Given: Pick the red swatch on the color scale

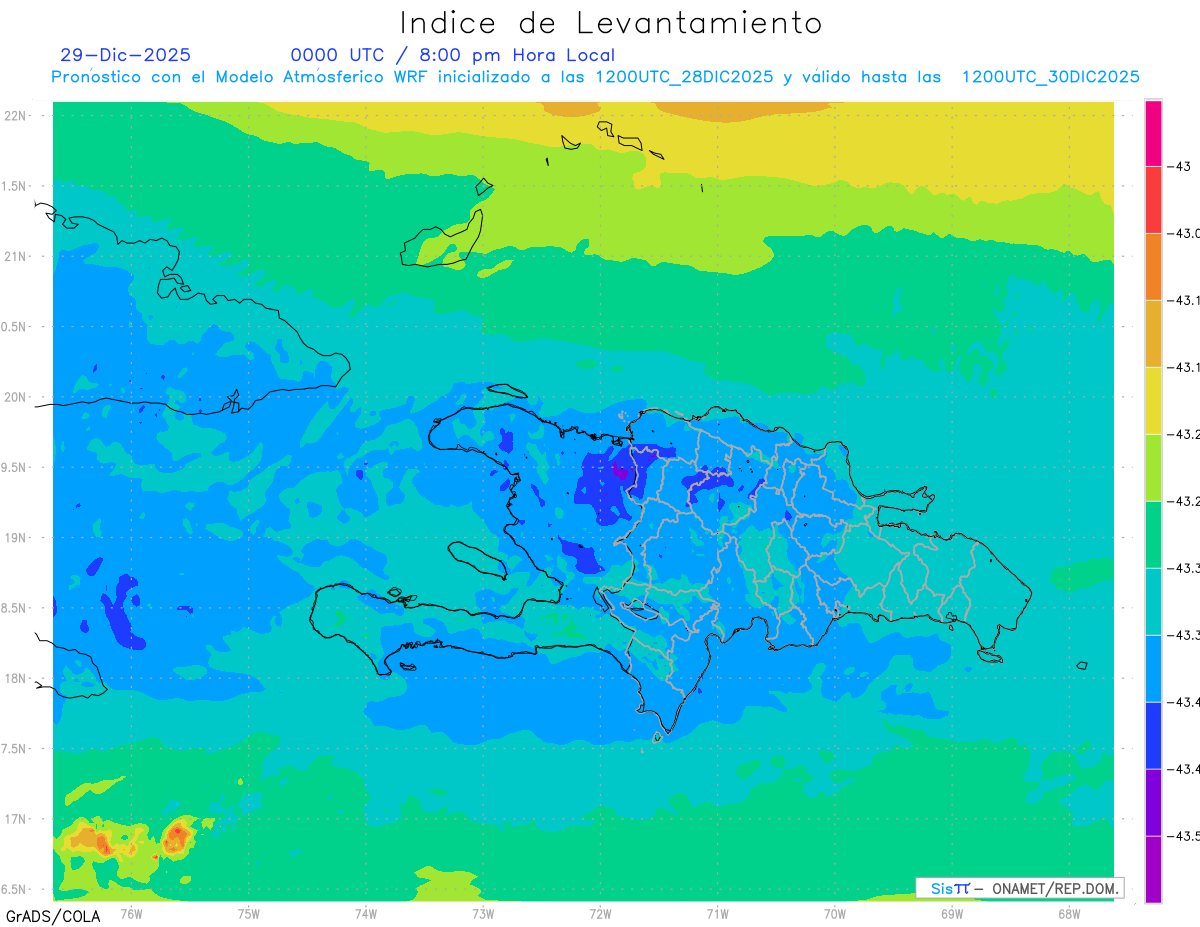Looking at the screenshot, I should (1153, 200).
